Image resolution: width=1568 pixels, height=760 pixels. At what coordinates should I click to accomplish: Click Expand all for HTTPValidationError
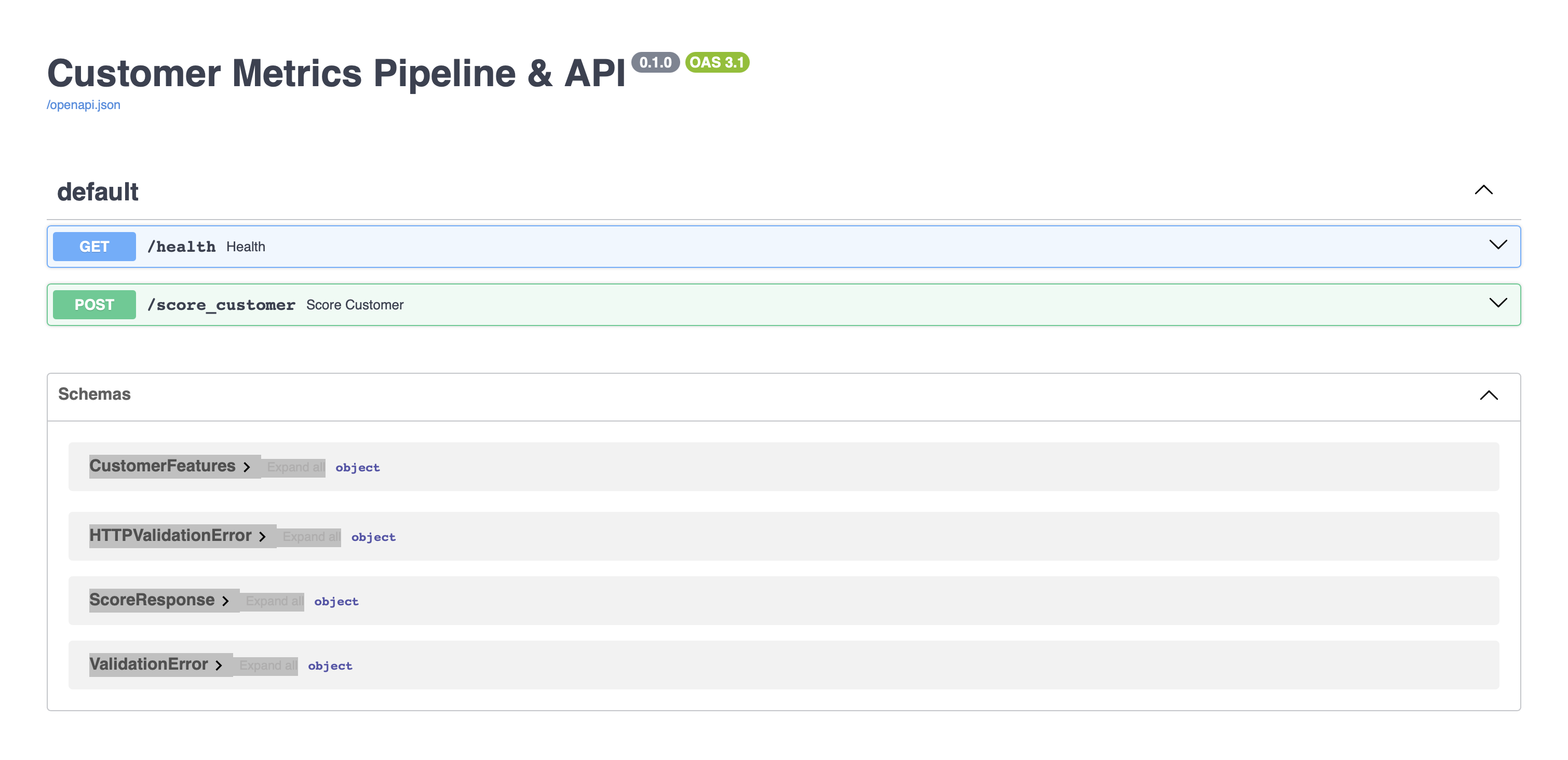(x=310, y=537)
